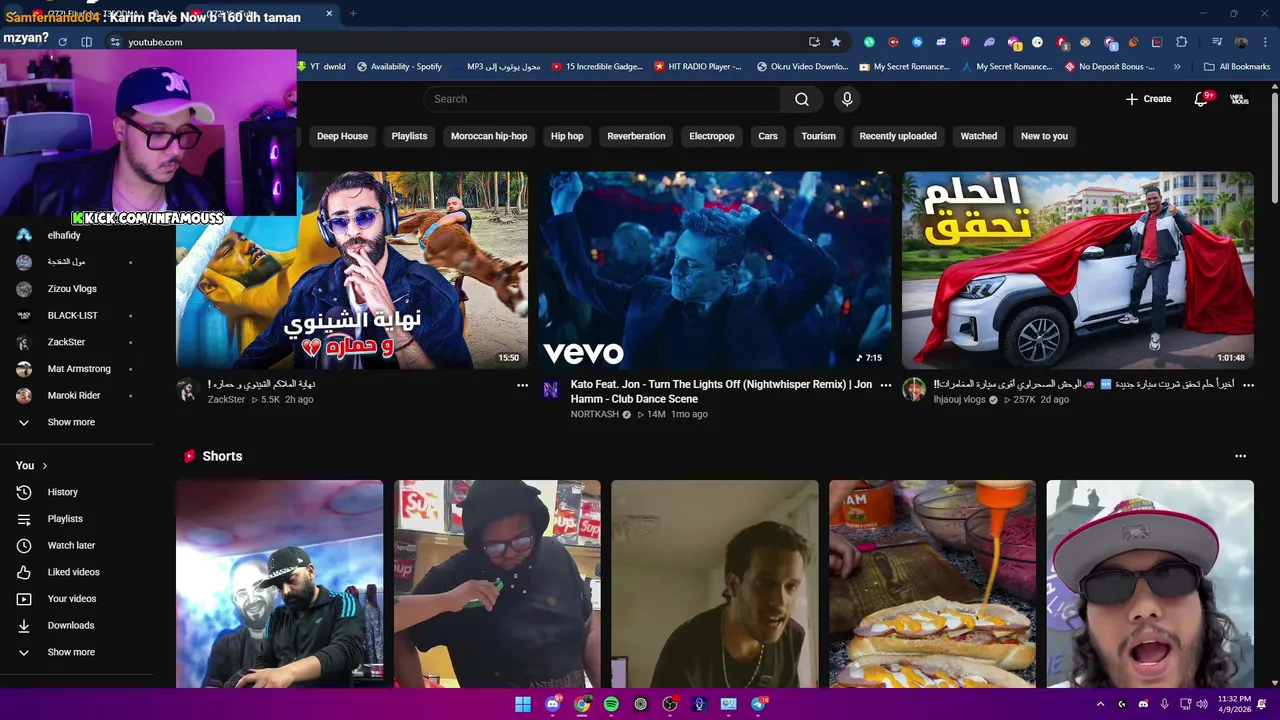Click the Create button
1280x720 pixels.
(1148, 99)
